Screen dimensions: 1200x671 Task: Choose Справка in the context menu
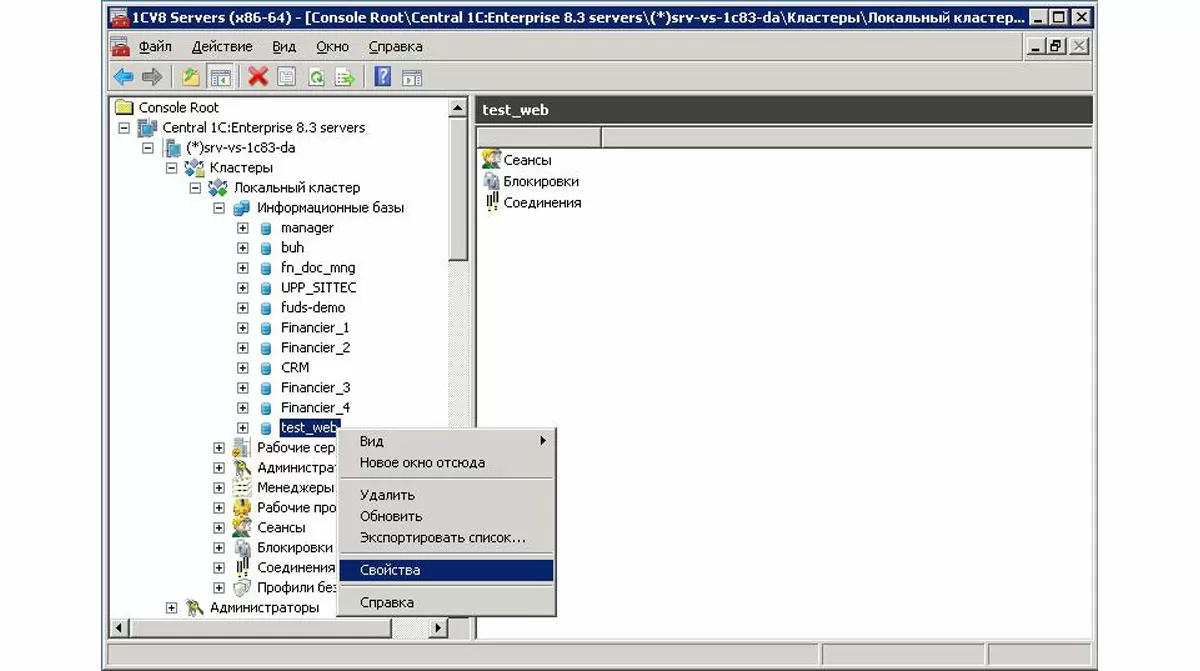pos(445,603)
